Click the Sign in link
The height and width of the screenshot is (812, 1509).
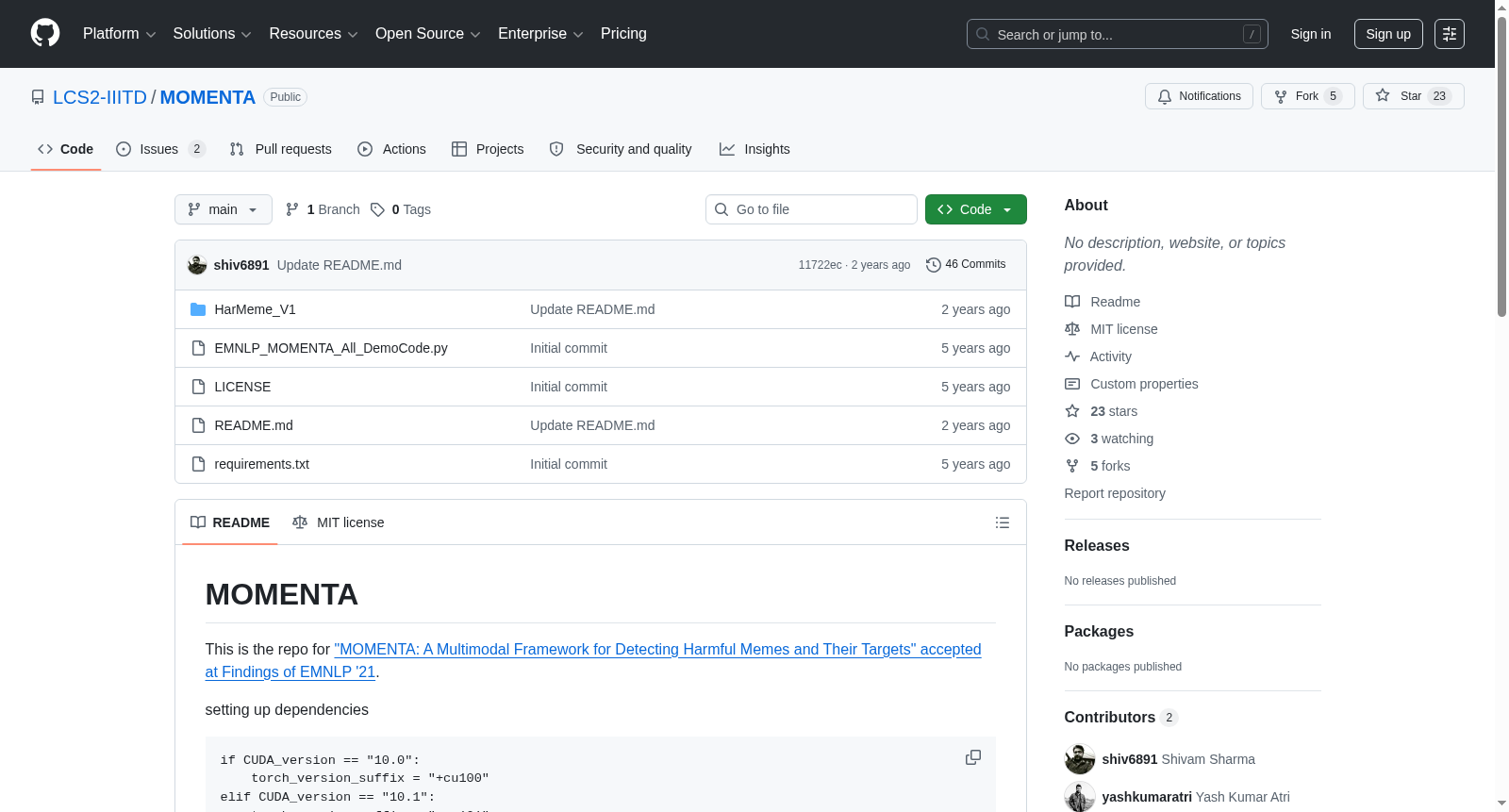click(x=1311, y=34)
